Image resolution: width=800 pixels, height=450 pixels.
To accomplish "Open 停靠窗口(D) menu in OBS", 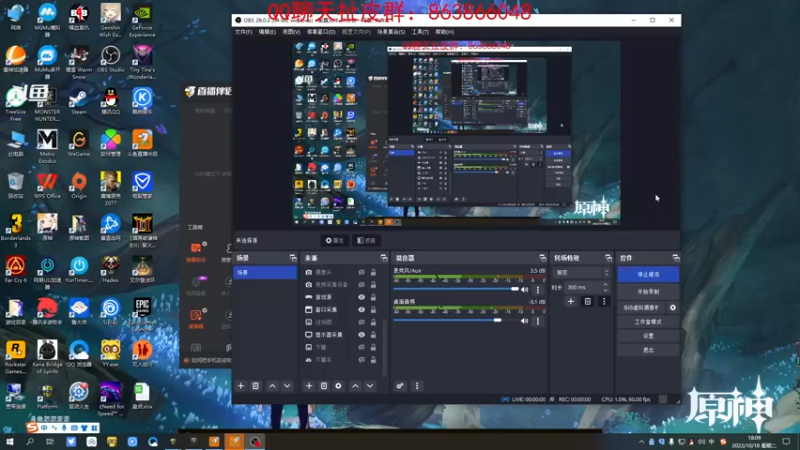I will pos(321,32).
